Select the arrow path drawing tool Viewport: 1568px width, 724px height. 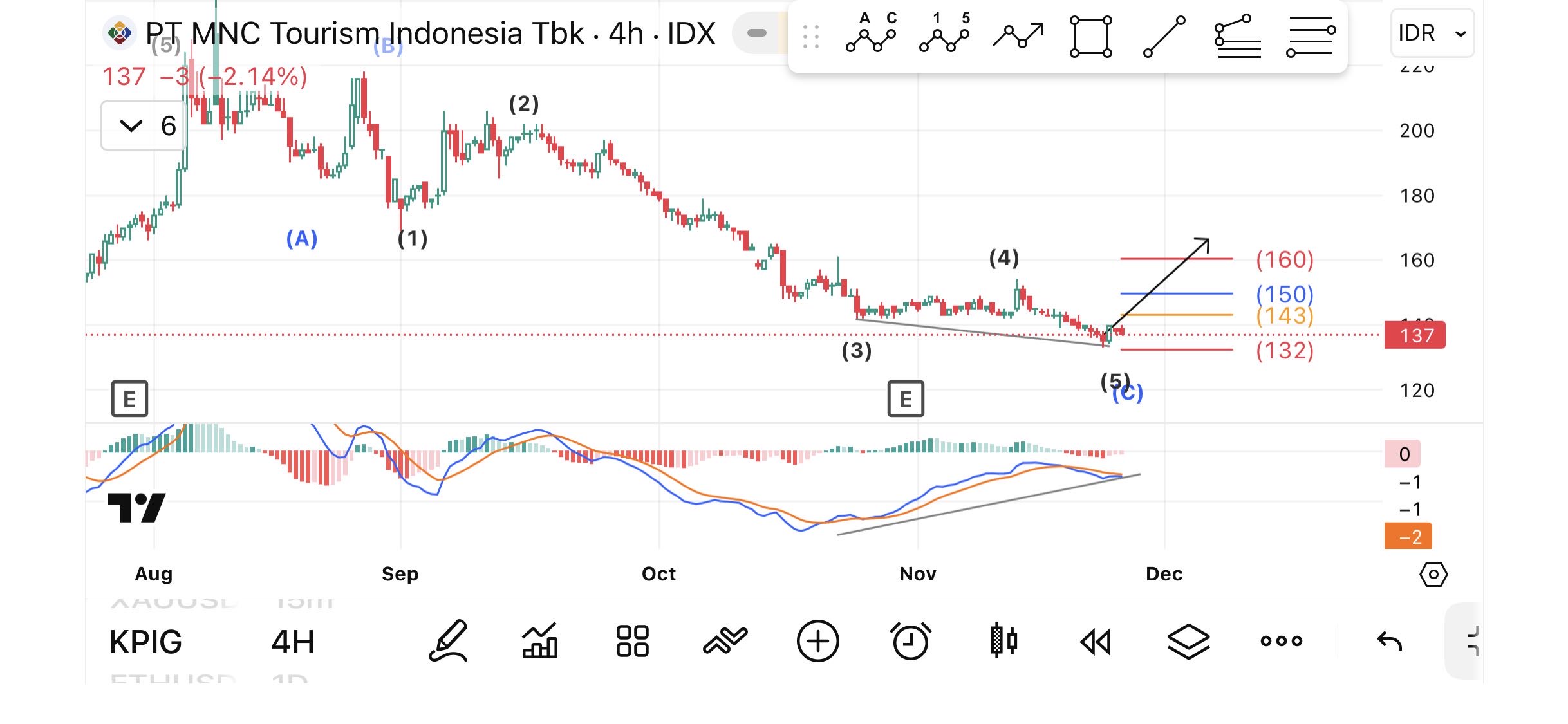(x=1018, y=35)
